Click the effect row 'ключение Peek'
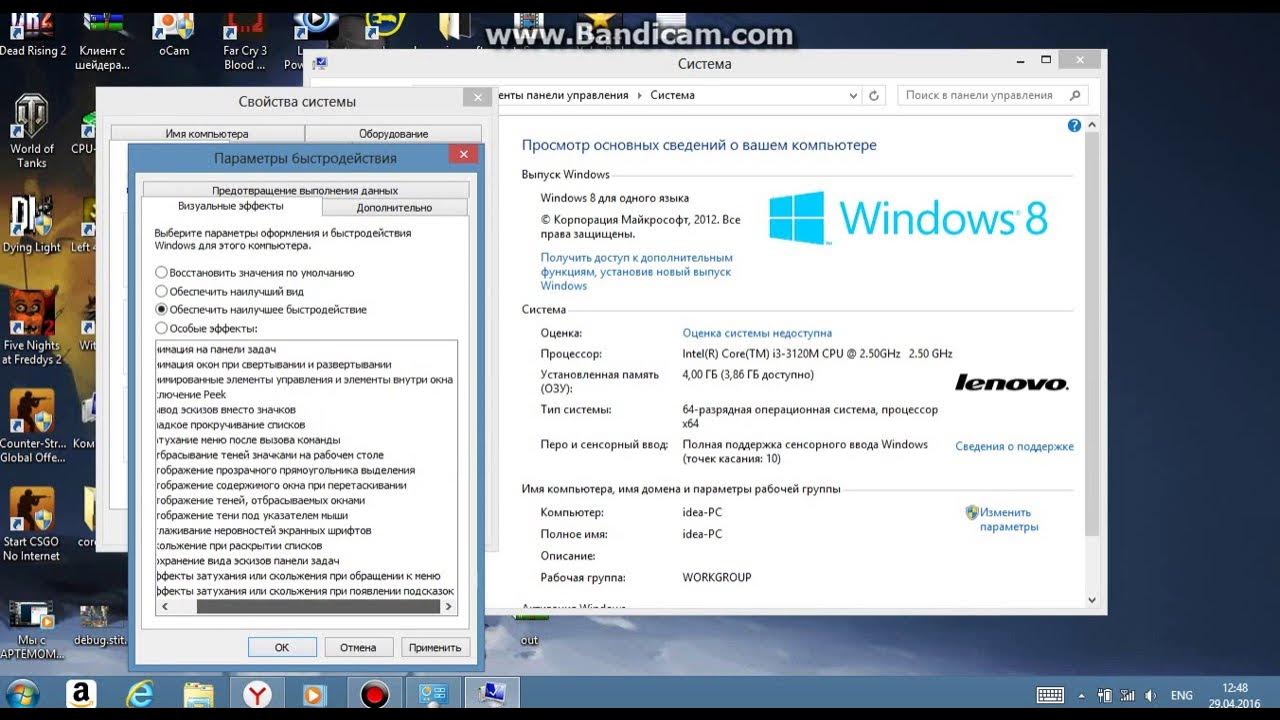 pos(192,395)
